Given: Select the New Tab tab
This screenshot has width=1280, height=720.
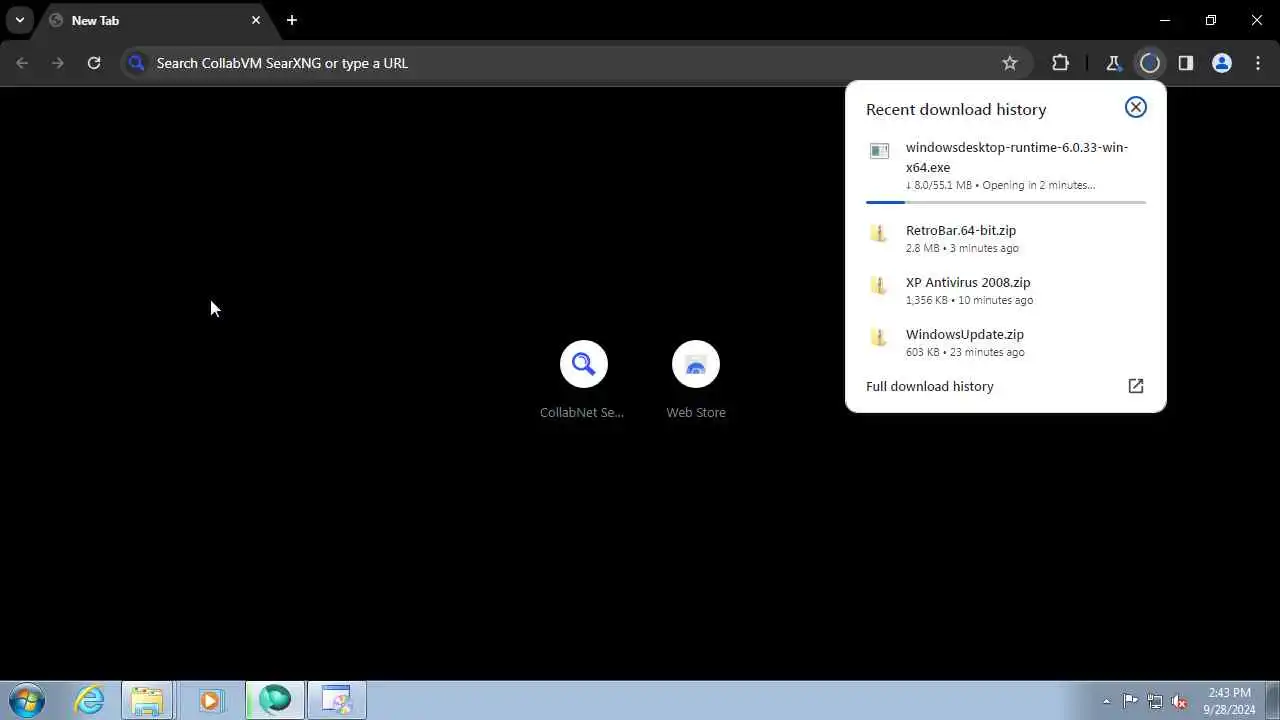Looking at the screenshot, I should [x=155, y=20].
